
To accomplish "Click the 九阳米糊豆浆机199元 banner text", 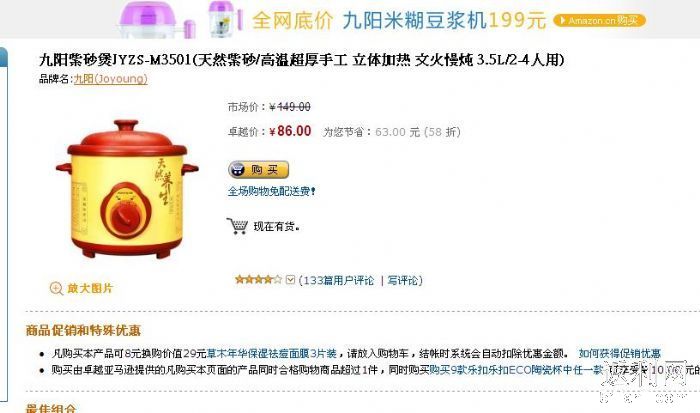I will pos(444,21).
